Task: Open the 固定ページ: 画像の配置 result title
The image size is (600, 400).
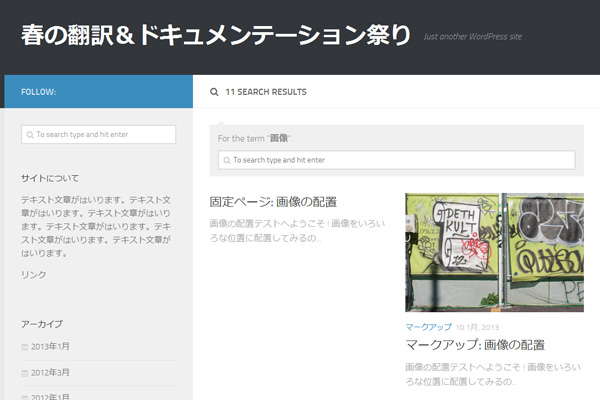Action: coord(273,202)
